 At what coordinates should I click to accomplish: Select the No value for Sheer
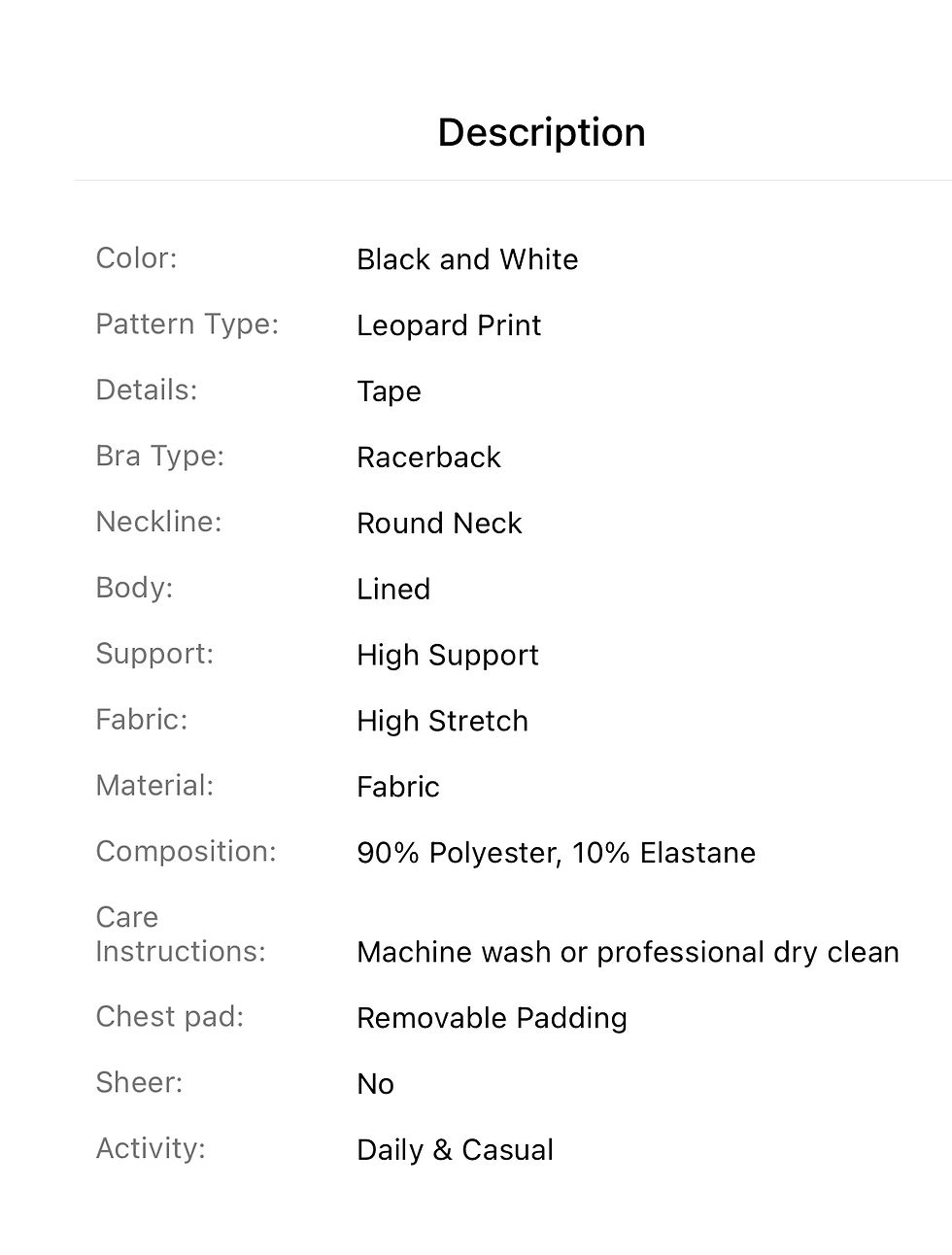pos(375,1084)
